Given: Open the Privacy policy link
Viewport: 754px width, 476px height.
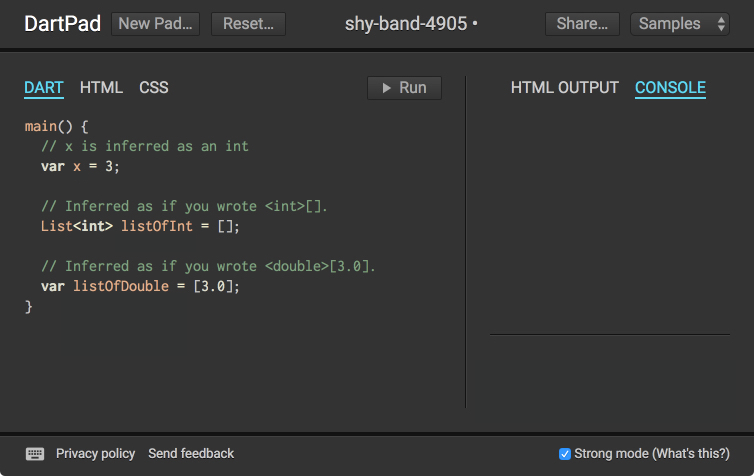Looking at the screenshot, I should point(95,453).
